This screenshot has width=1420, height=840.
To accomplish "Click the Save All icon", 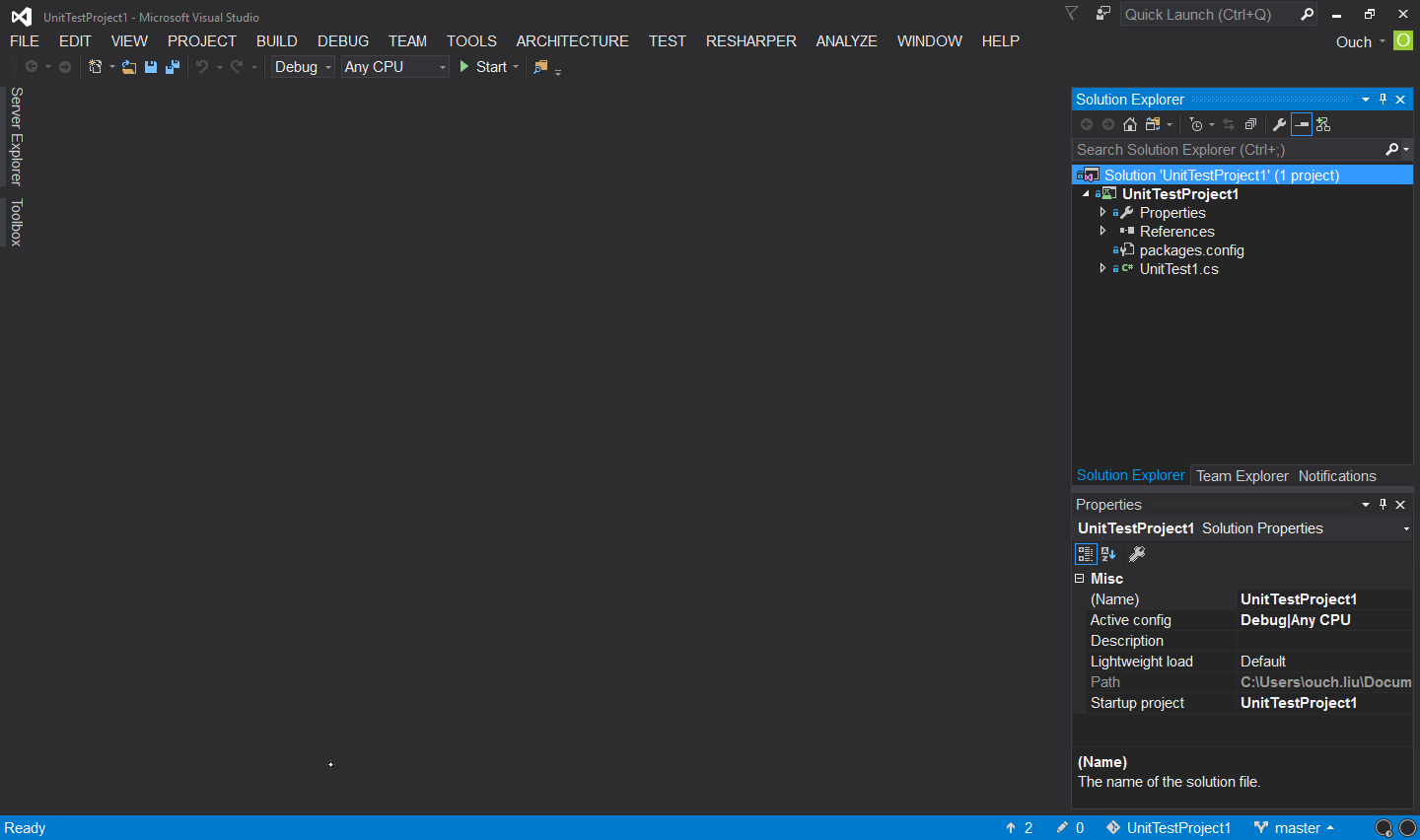I will (x=173, y=67).
